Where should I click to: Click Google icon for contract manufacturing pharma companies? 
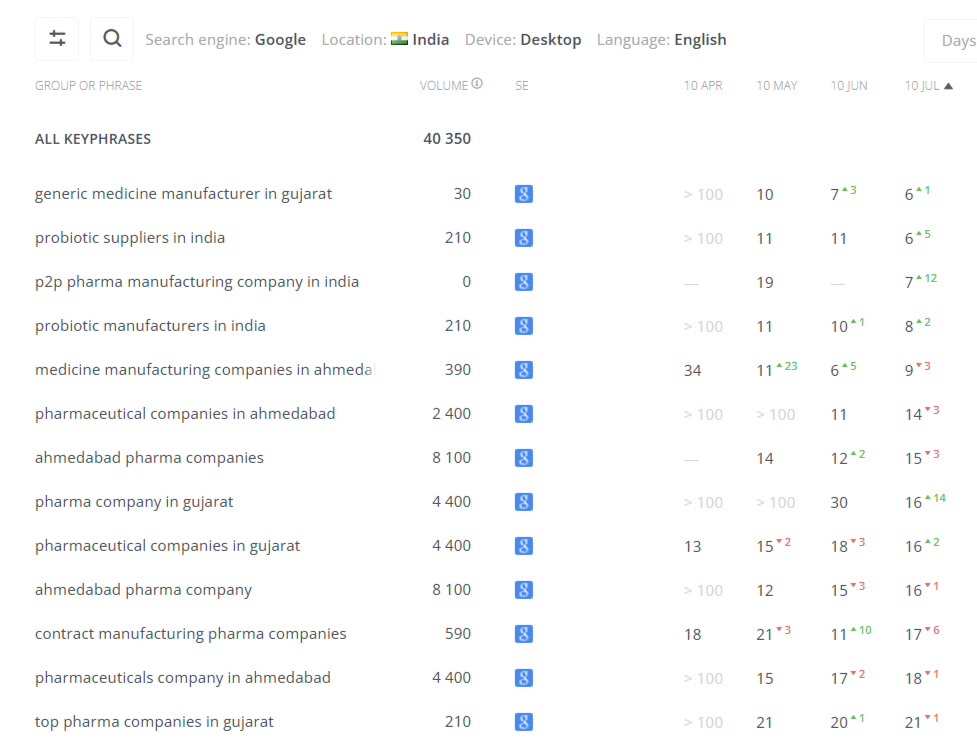click(523, 634)
